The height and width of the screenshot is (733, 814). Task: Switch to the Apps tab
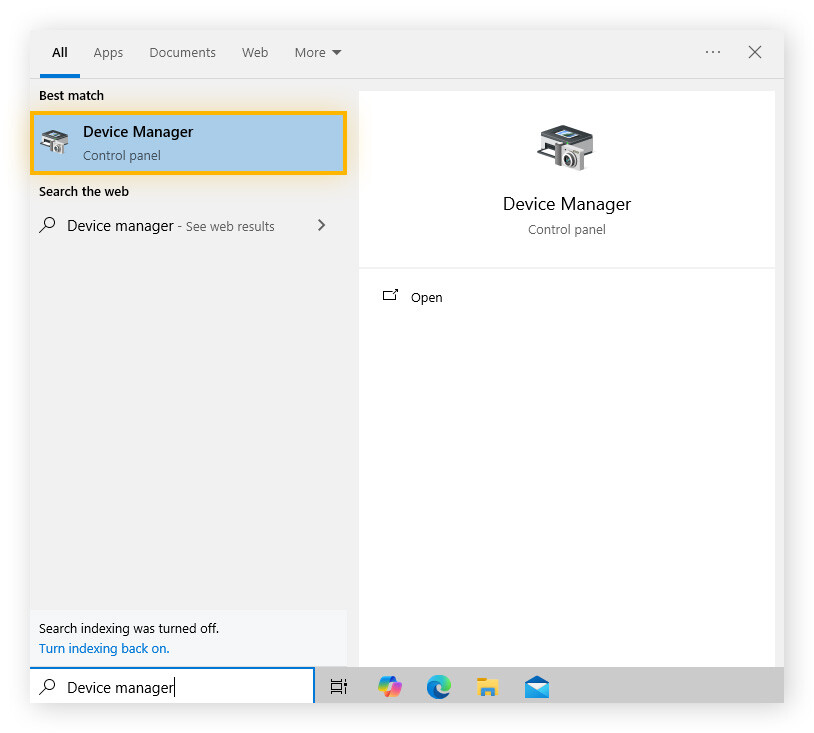click(108, 52)
